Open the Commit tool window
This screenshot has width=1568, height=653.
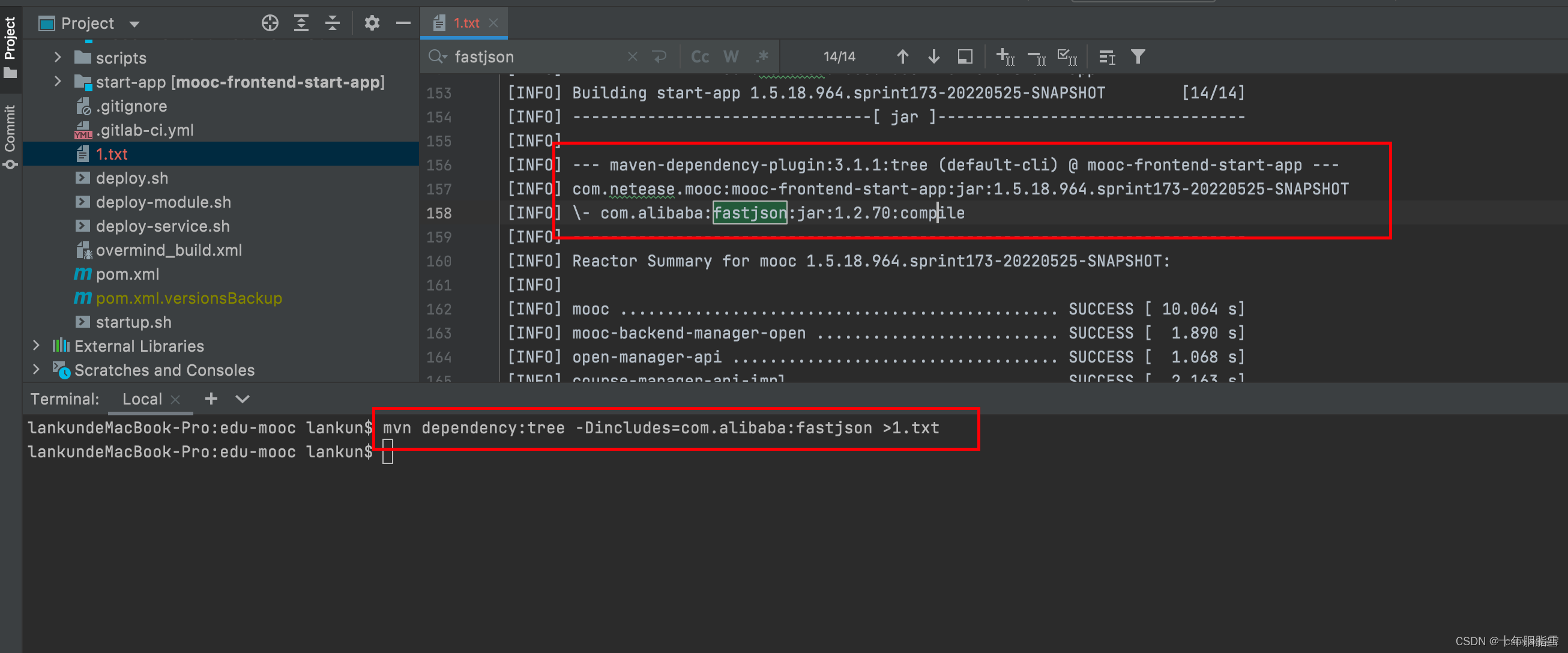10,129
